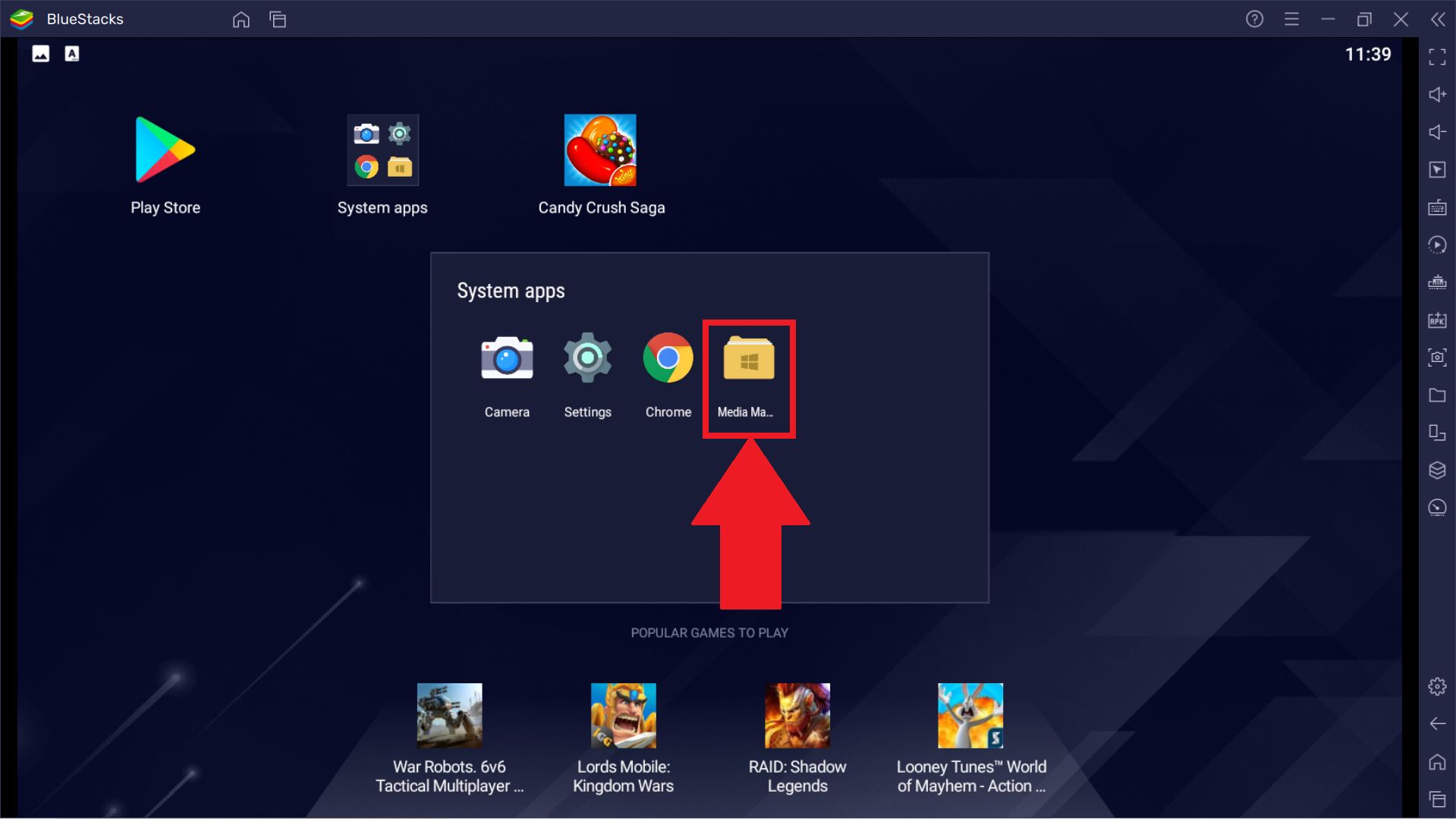Open the Media Manager app

coord(749,358)
